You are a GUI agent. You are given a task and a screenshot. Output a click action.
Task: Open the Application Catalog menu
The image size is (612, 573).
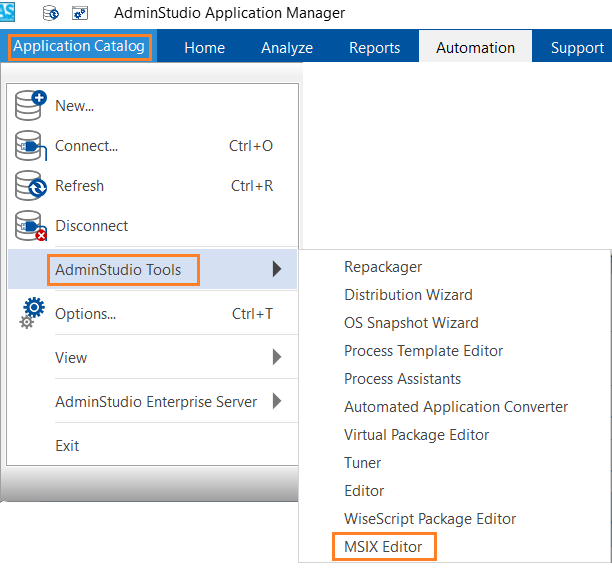tap(80, 46)
